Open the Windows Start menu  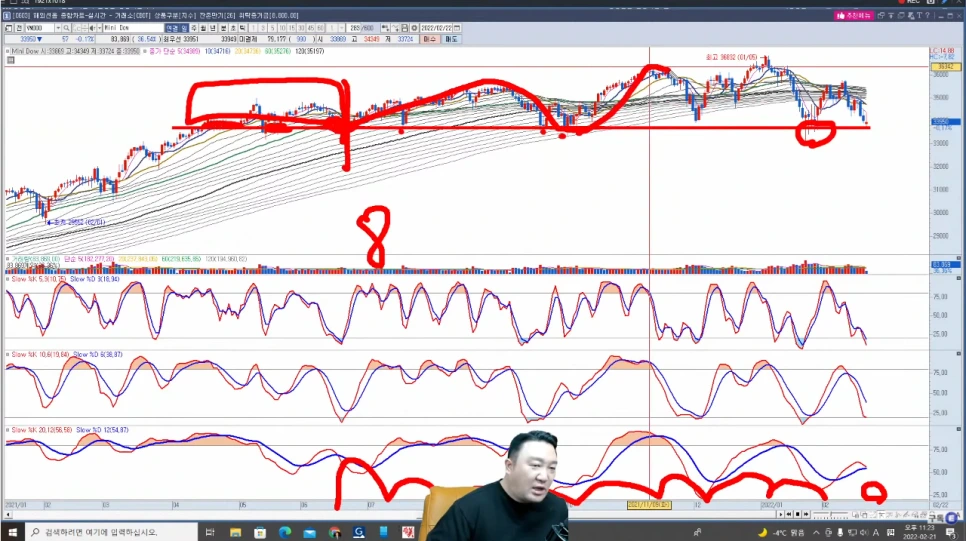[12, 532]
